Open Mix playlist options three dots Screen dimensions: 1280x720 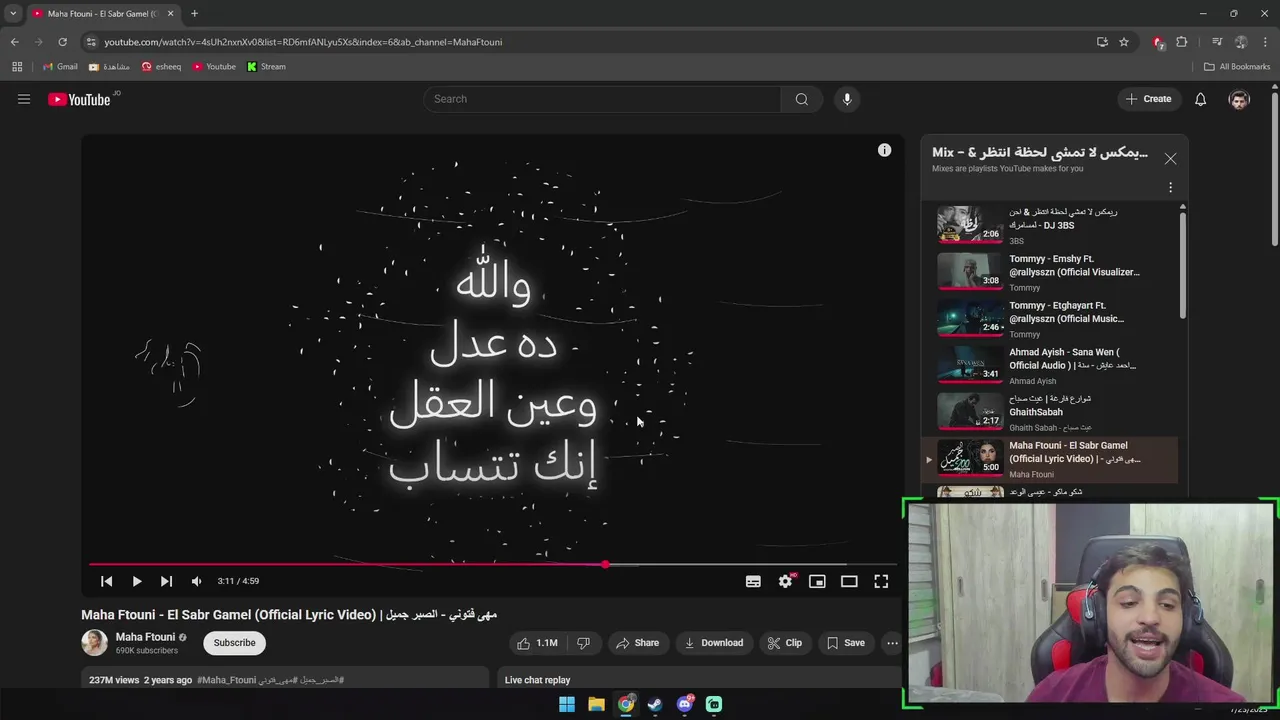pyautogui.click(x=1170, y=187)
